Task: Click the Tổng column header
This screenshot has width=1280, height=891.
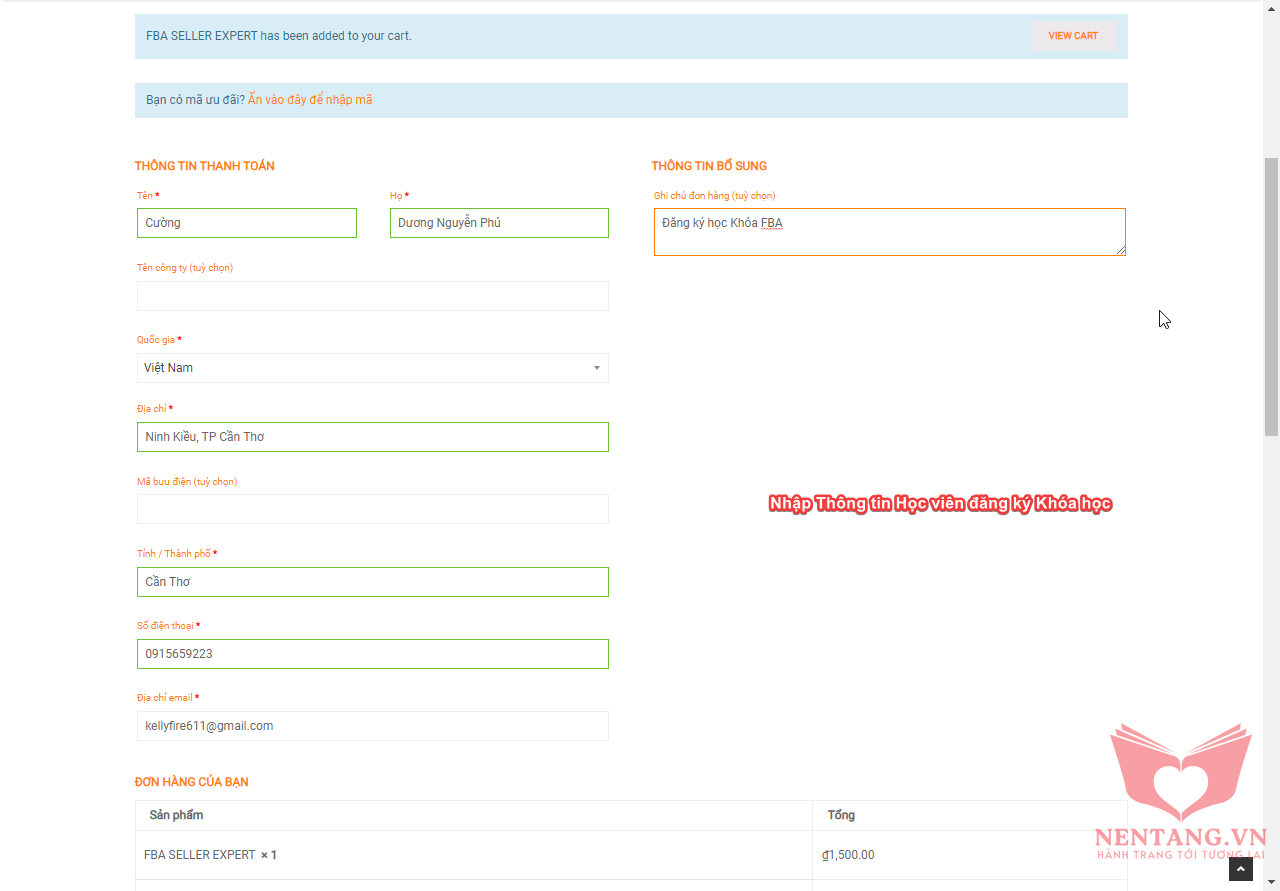Action: (x=841, y=815)
